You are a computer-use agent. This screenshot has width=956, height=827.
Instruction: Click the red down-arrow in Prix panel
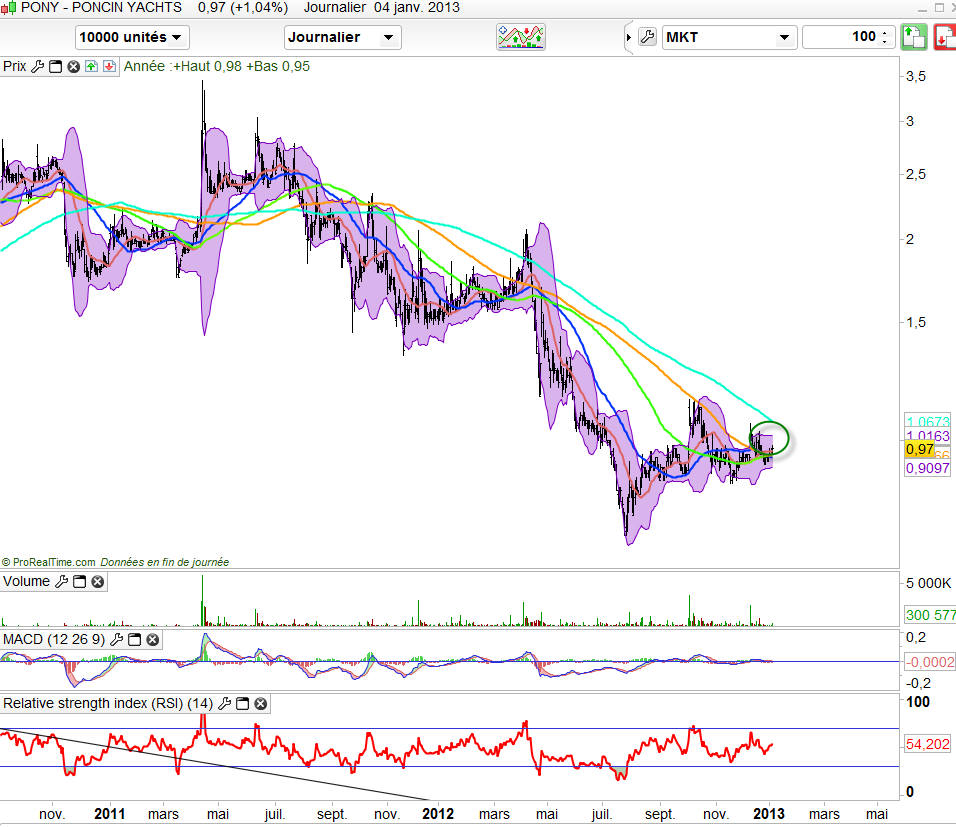click(107, 67)
